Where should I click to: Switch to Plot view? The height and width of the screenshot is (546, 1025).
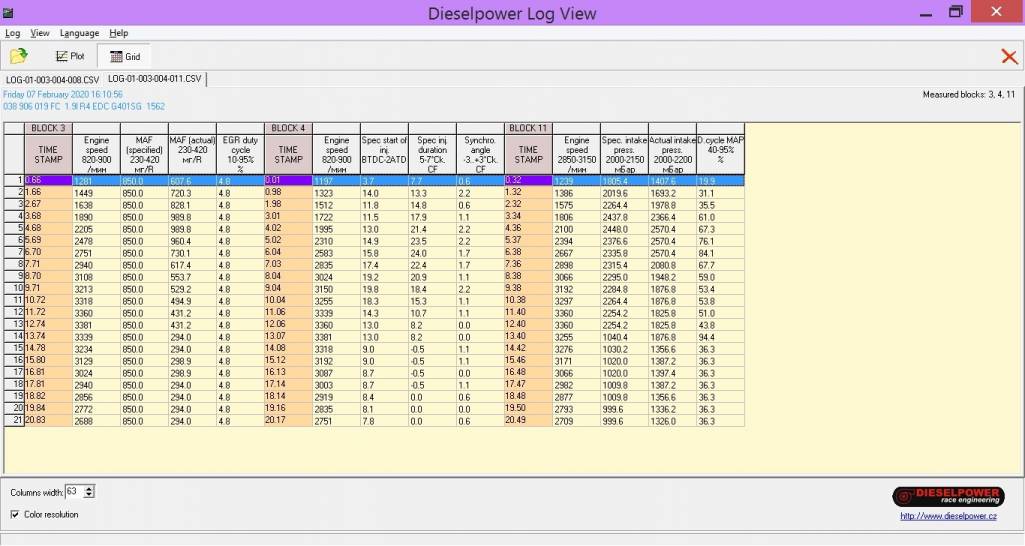70,57
